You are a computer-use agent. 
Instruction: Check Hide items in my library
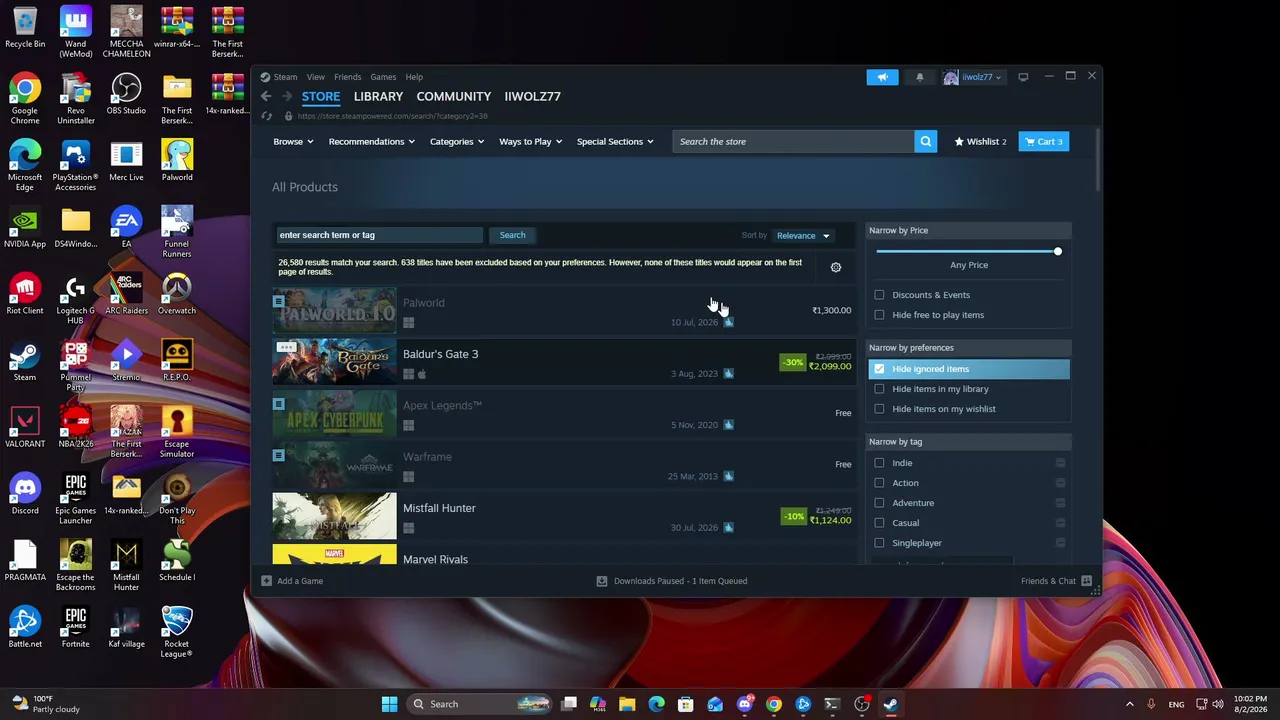879,389
